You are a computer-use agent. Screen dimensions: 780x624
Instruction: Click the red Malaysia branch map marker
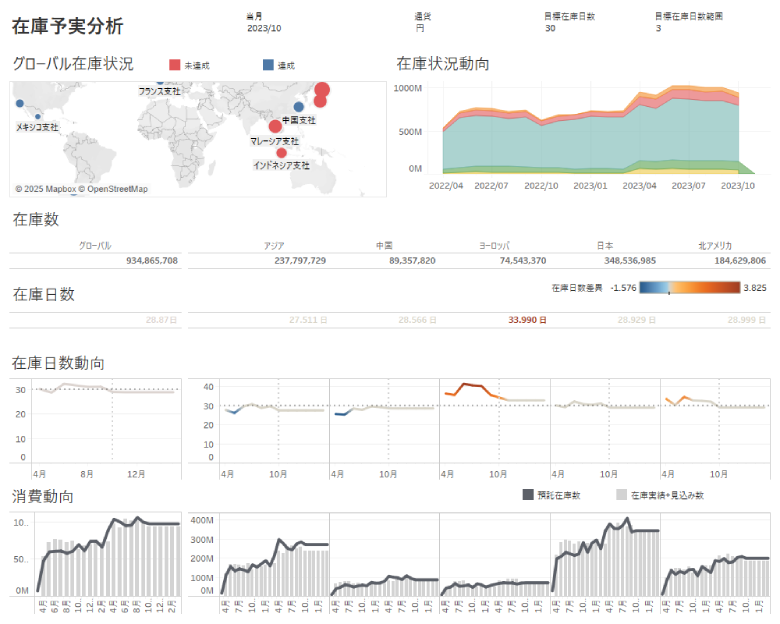275,126
